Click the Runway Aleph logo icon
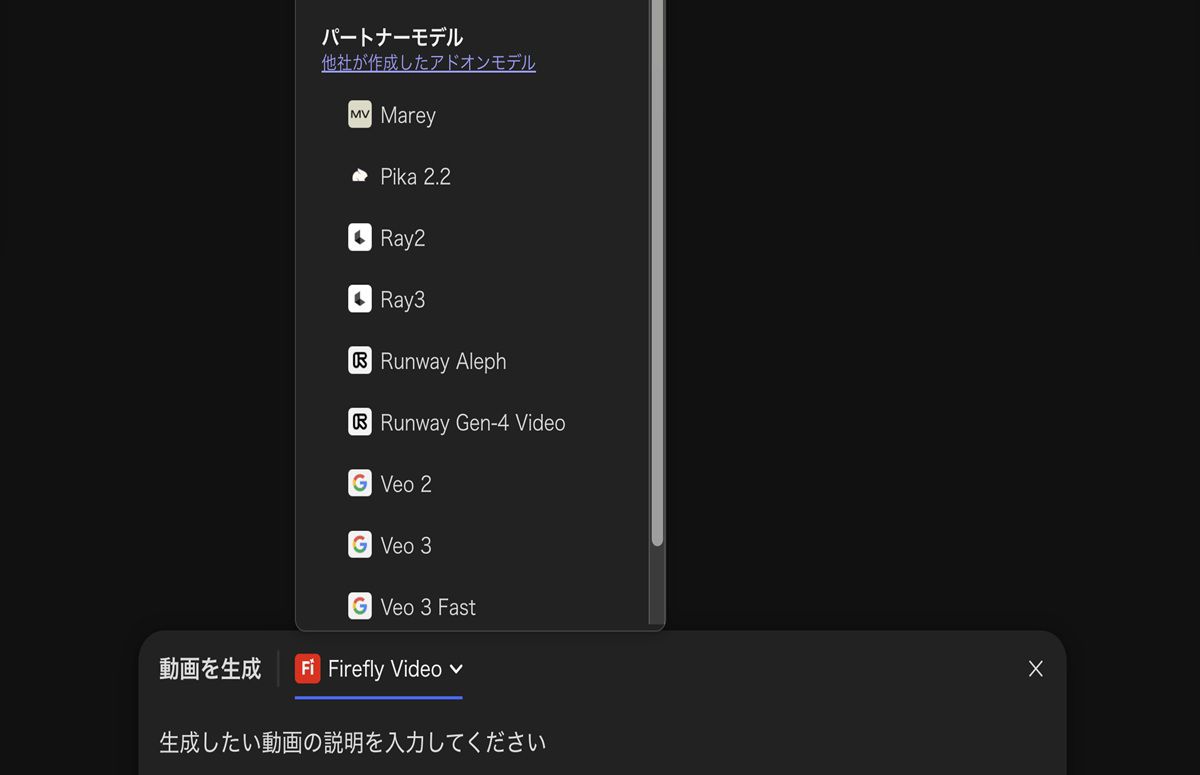Screen dimensions: 1200x775 (x=360, y=360)
